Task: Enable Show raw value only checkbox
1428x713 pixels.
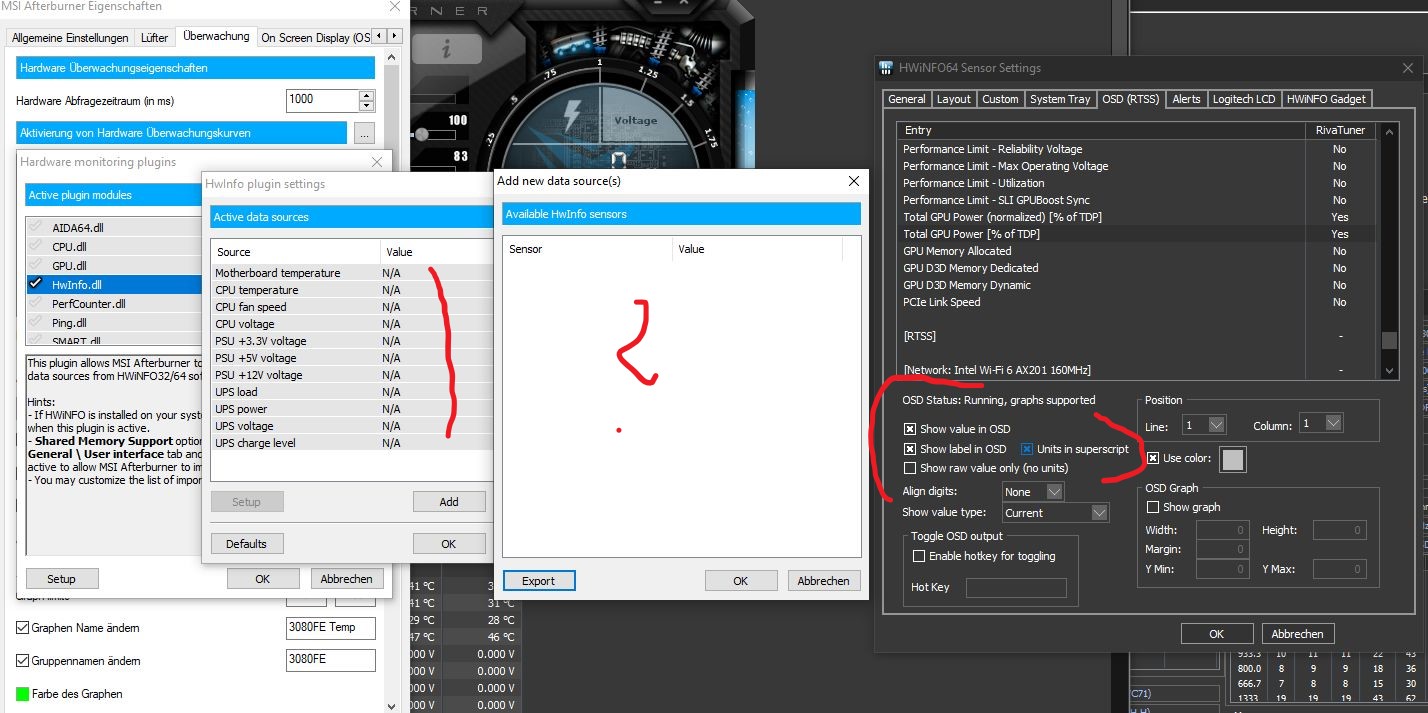Action: [x=910, y=468]
